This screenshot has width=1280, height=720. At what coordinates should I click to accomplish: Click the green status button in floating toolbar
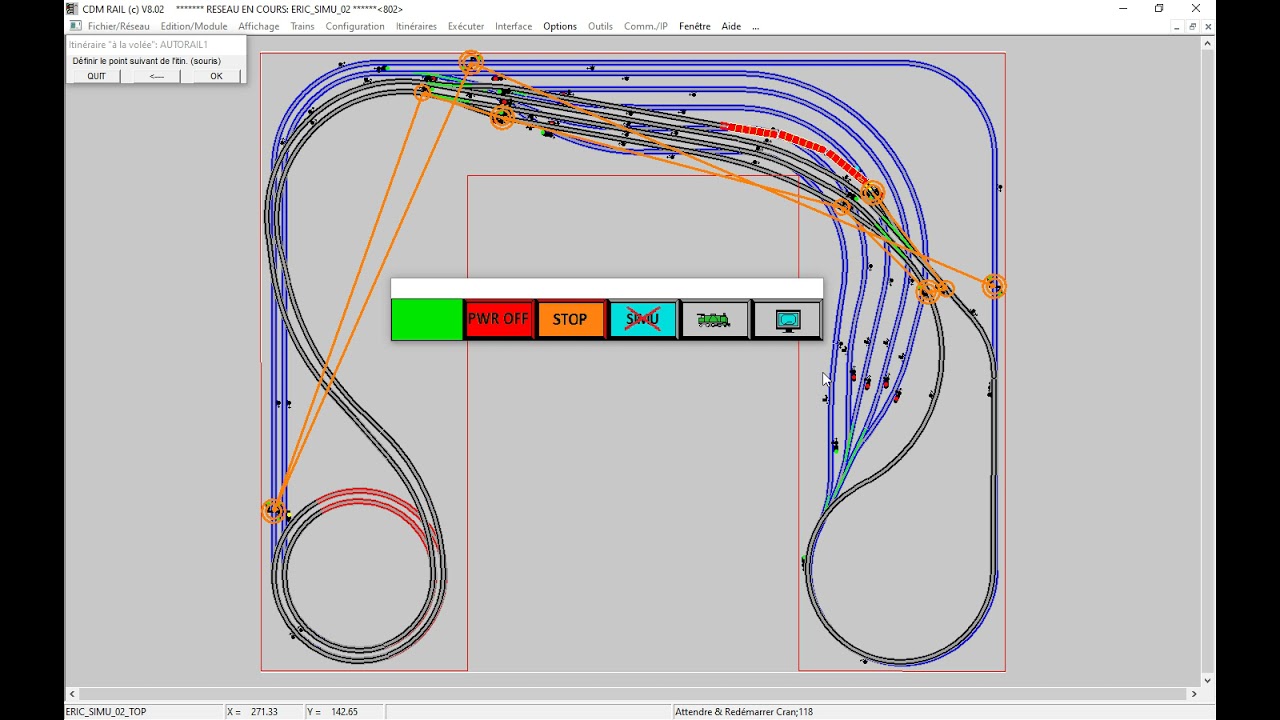427,319
